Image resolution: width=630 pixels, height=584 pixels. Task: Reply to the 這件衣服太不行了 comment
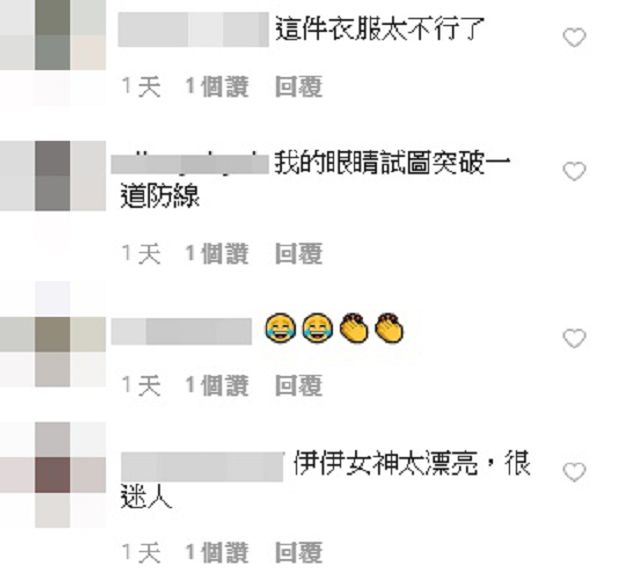(x=299, y=87)
